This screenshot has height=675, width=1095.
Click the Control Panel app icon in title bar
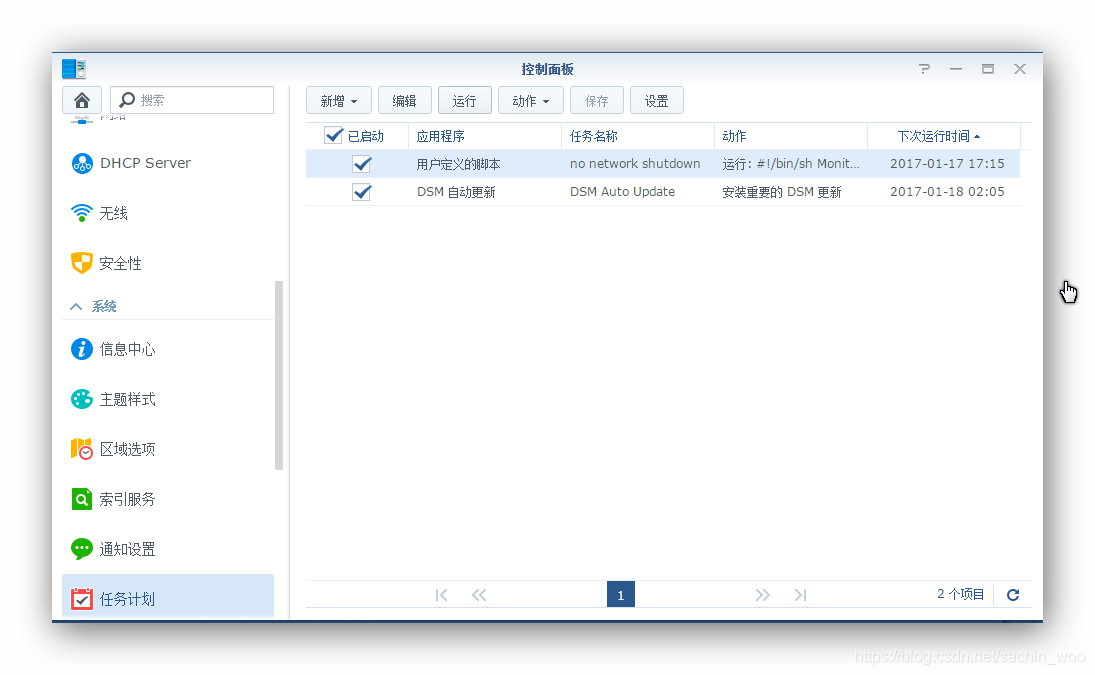[x=73, y=68]
